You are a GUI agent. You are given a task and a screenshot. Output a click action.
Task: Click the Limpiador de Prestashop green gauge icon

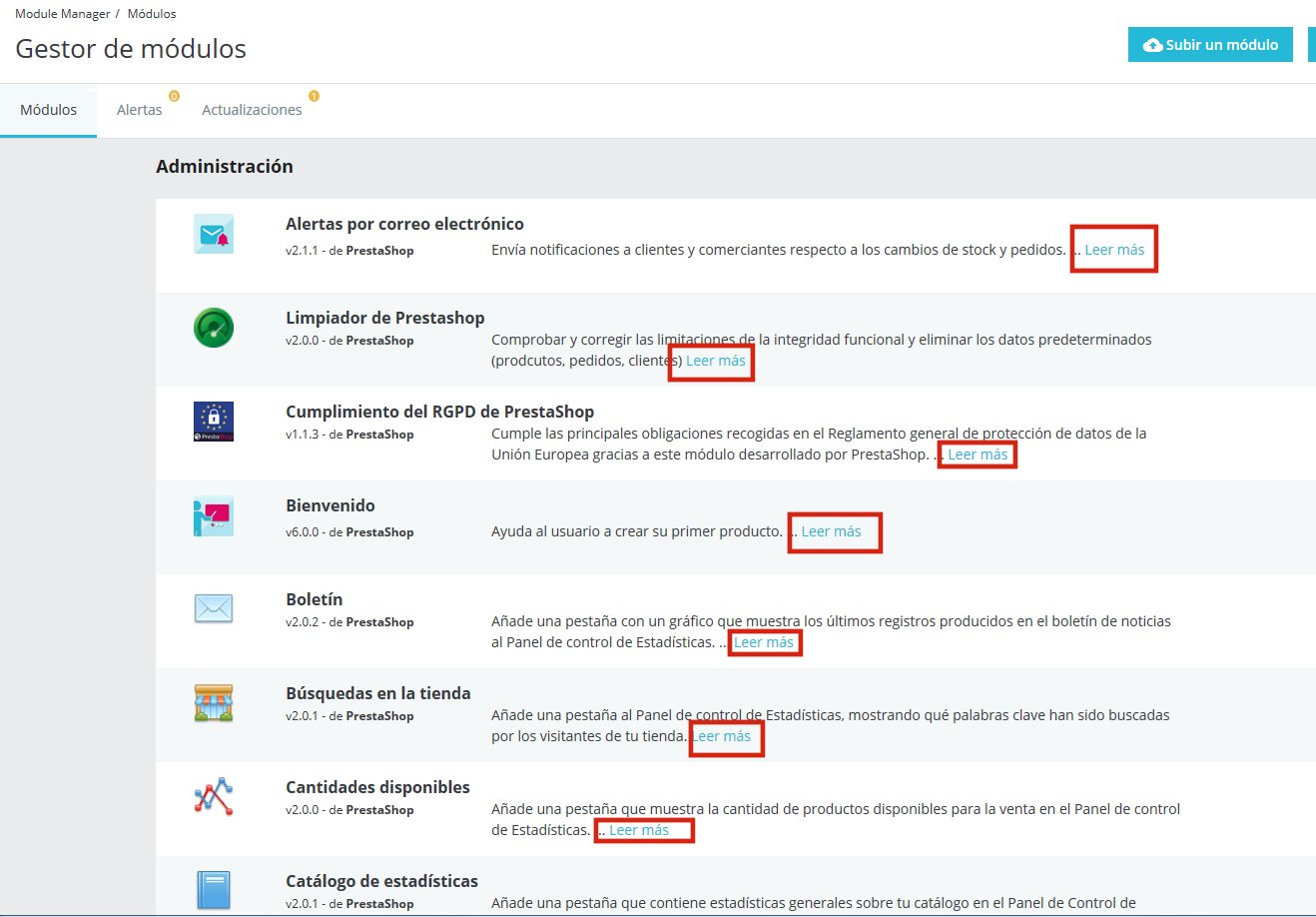click(x=214, y=328)
